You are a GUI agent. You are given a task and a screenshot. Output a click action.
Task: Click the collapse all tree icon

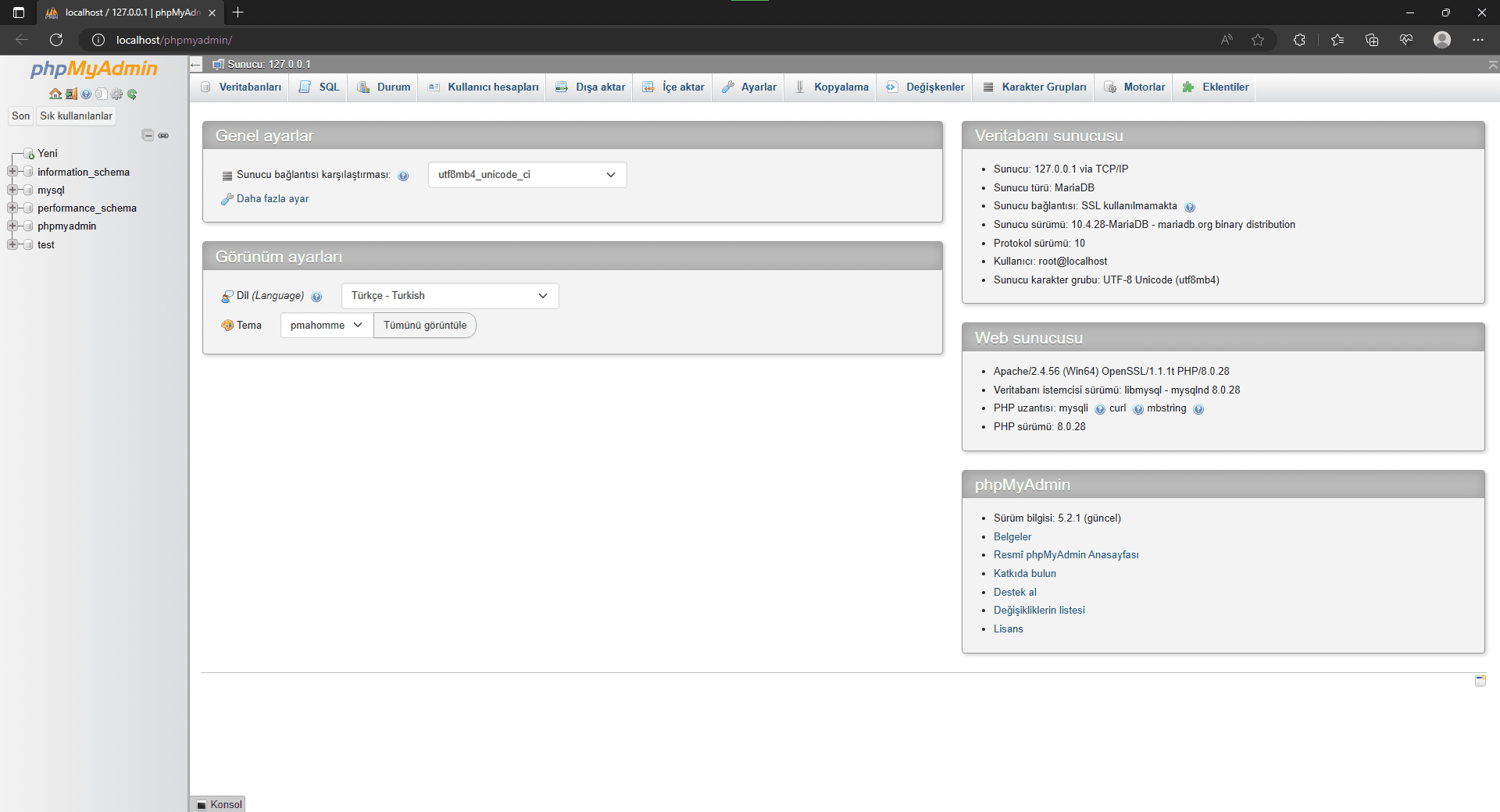point(148,135)
